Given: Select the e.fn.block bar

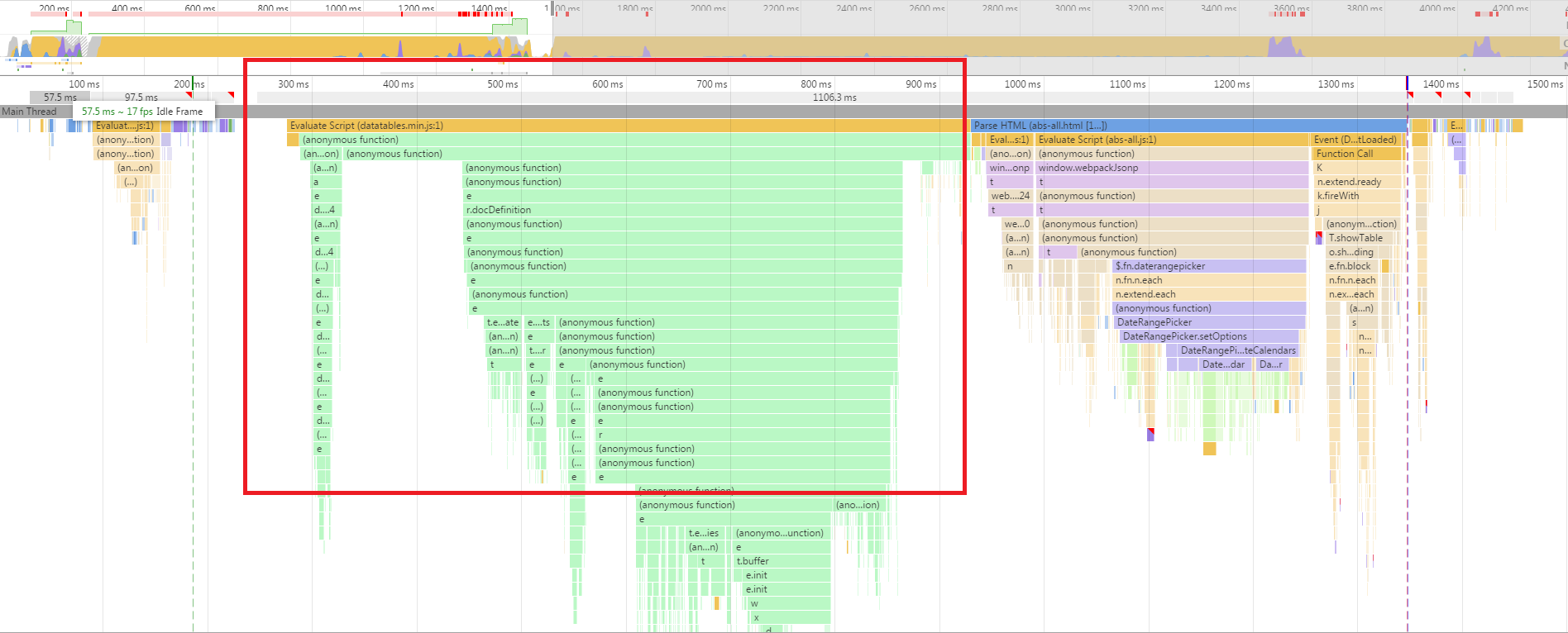Looking at the screenshot, I should coord(1351,266).
